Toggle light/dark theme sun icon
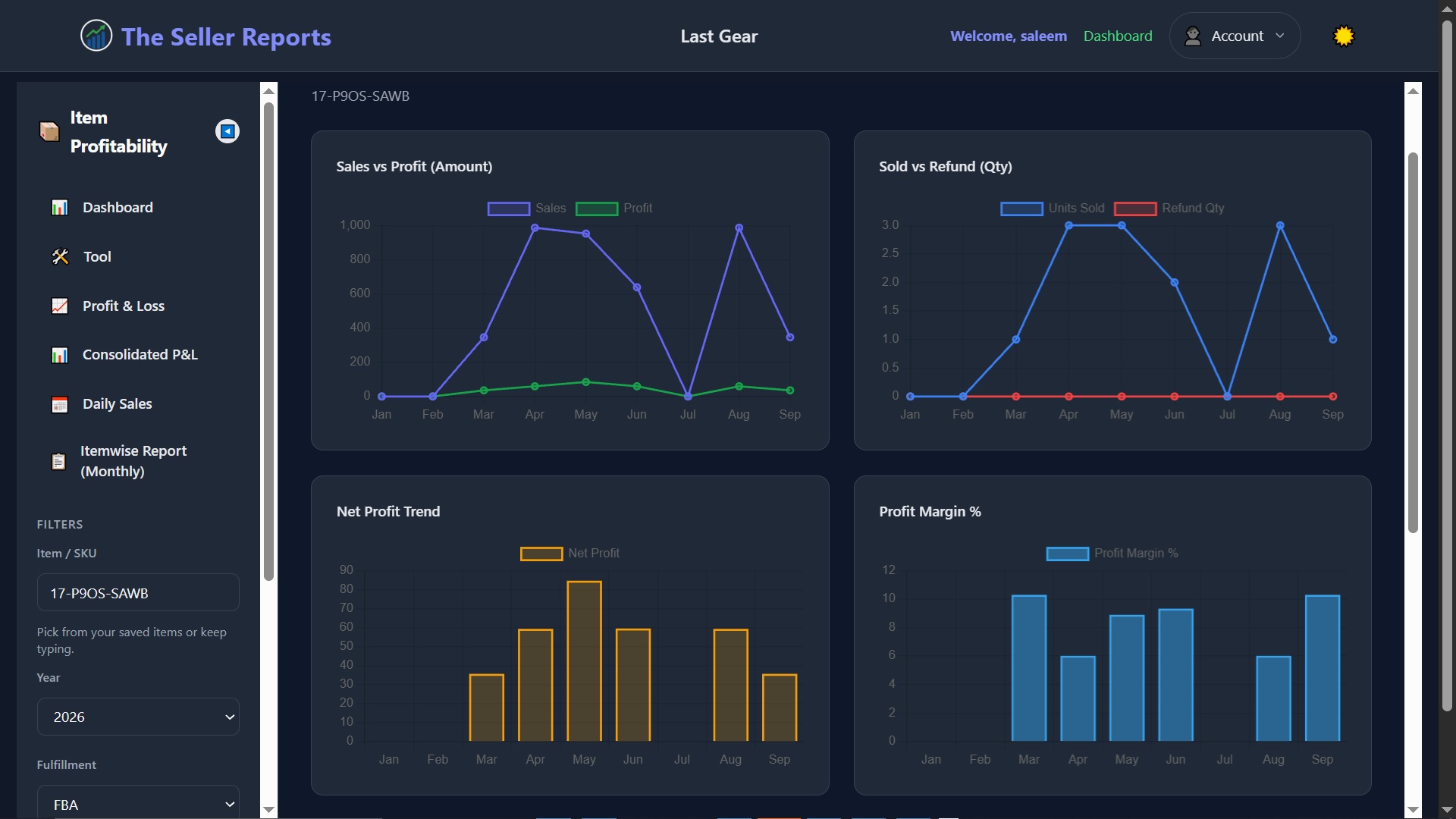The width and height of the screenshot is (1456, 819). tap(1344, 36)
